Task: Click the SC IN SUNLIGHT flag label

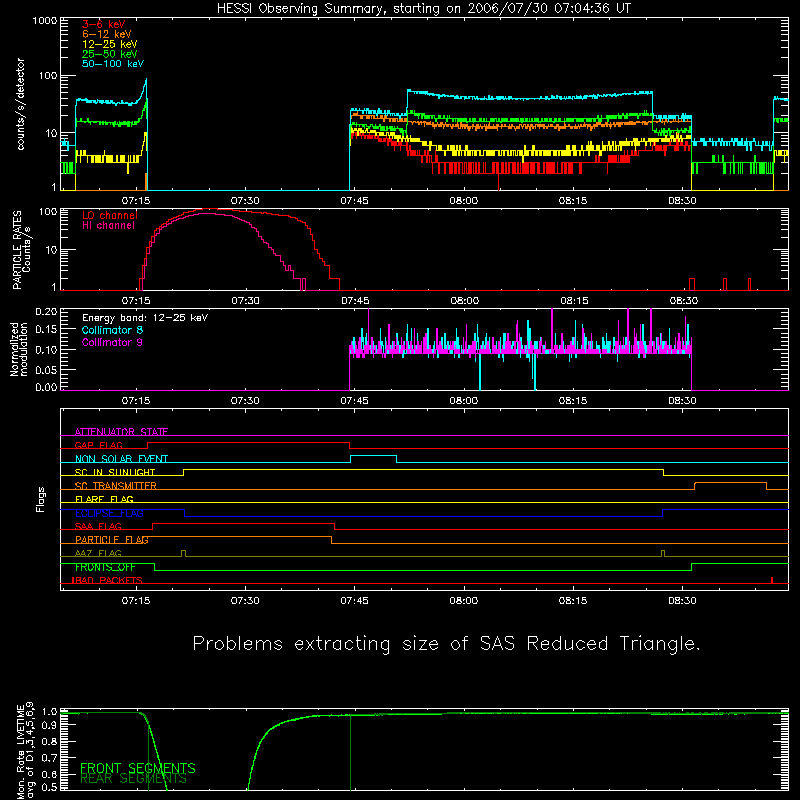Action: pos(115,472)
